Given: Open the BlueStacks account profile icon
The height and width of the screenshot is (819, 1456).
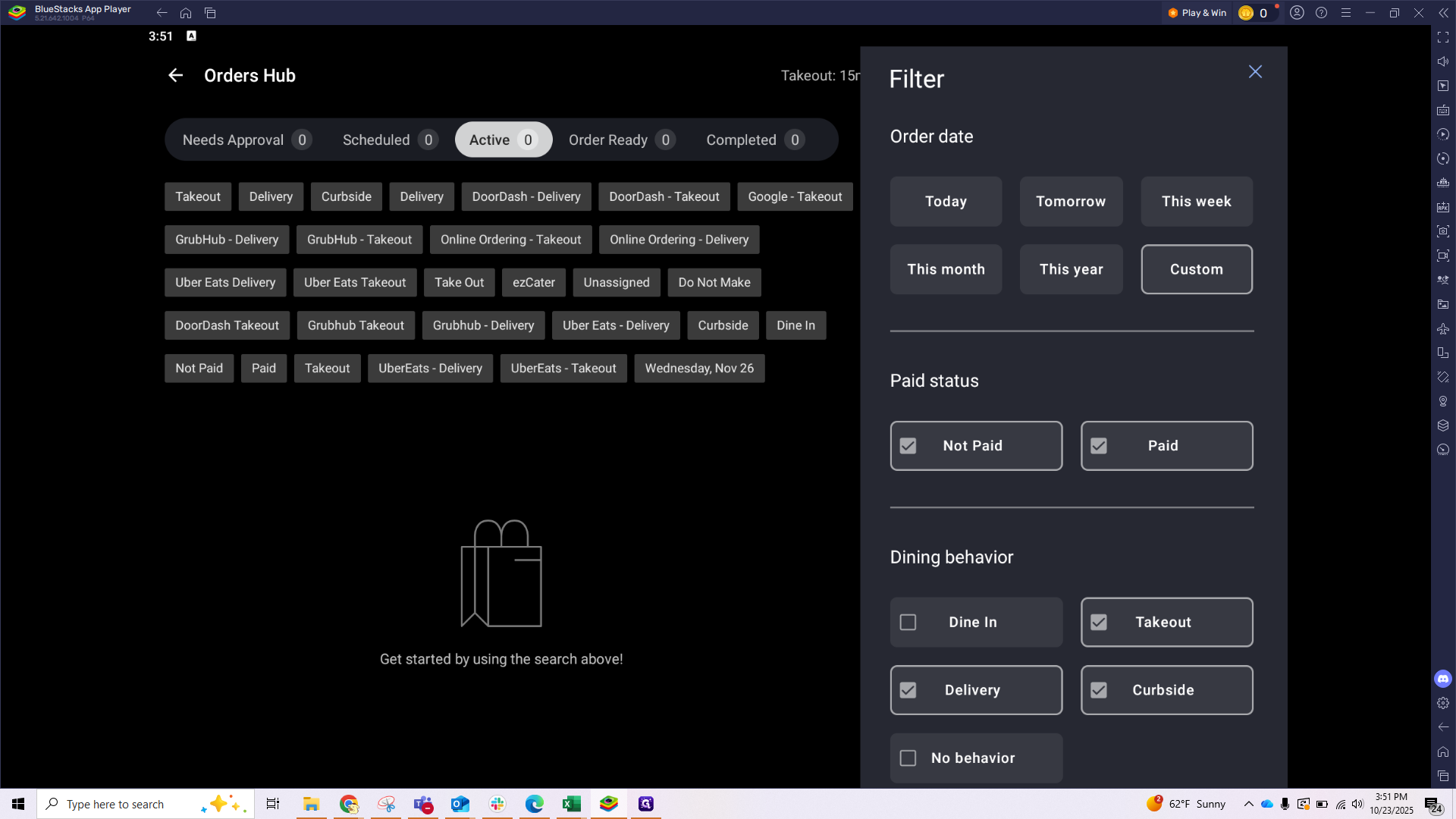Looking at the screenshot, I should [x=1297, y=13].
